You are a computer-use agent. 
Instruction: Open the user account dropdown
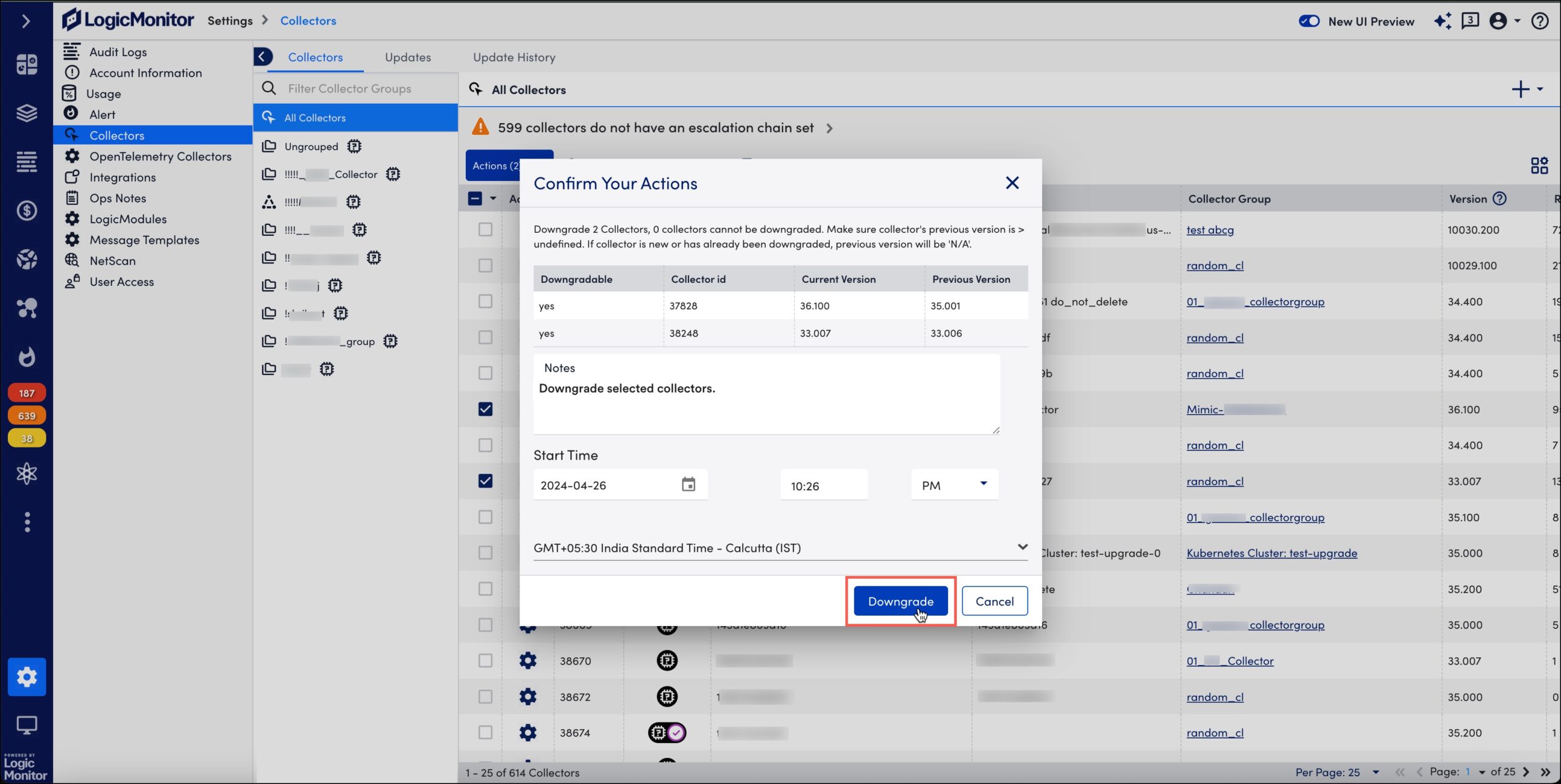(x=1504, y=21)
